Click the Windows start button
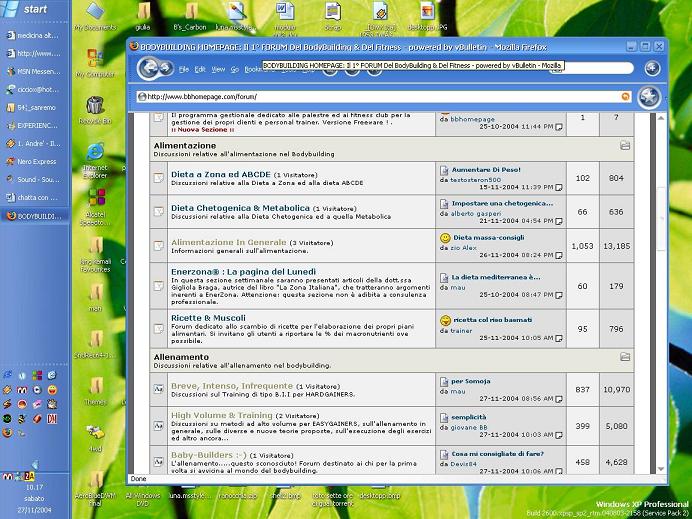 30,9
